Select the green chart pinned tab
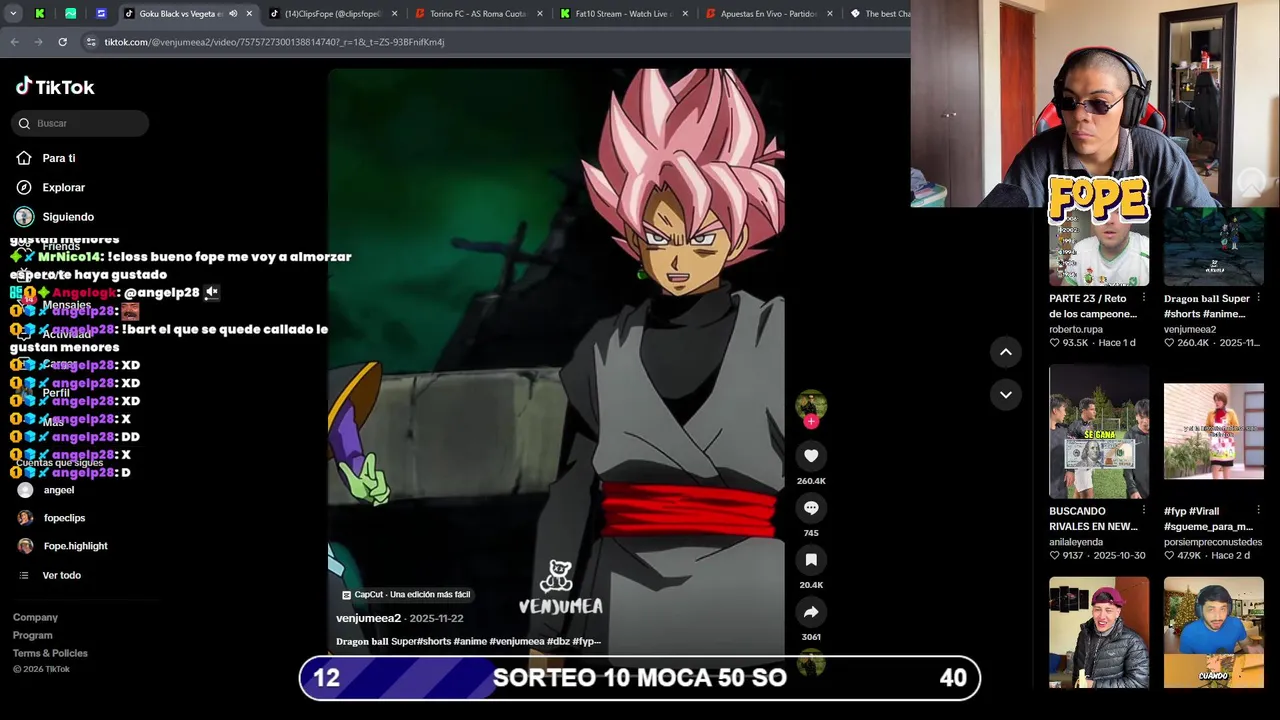This screenshot has width=1280, height=720. pos(70,14)
